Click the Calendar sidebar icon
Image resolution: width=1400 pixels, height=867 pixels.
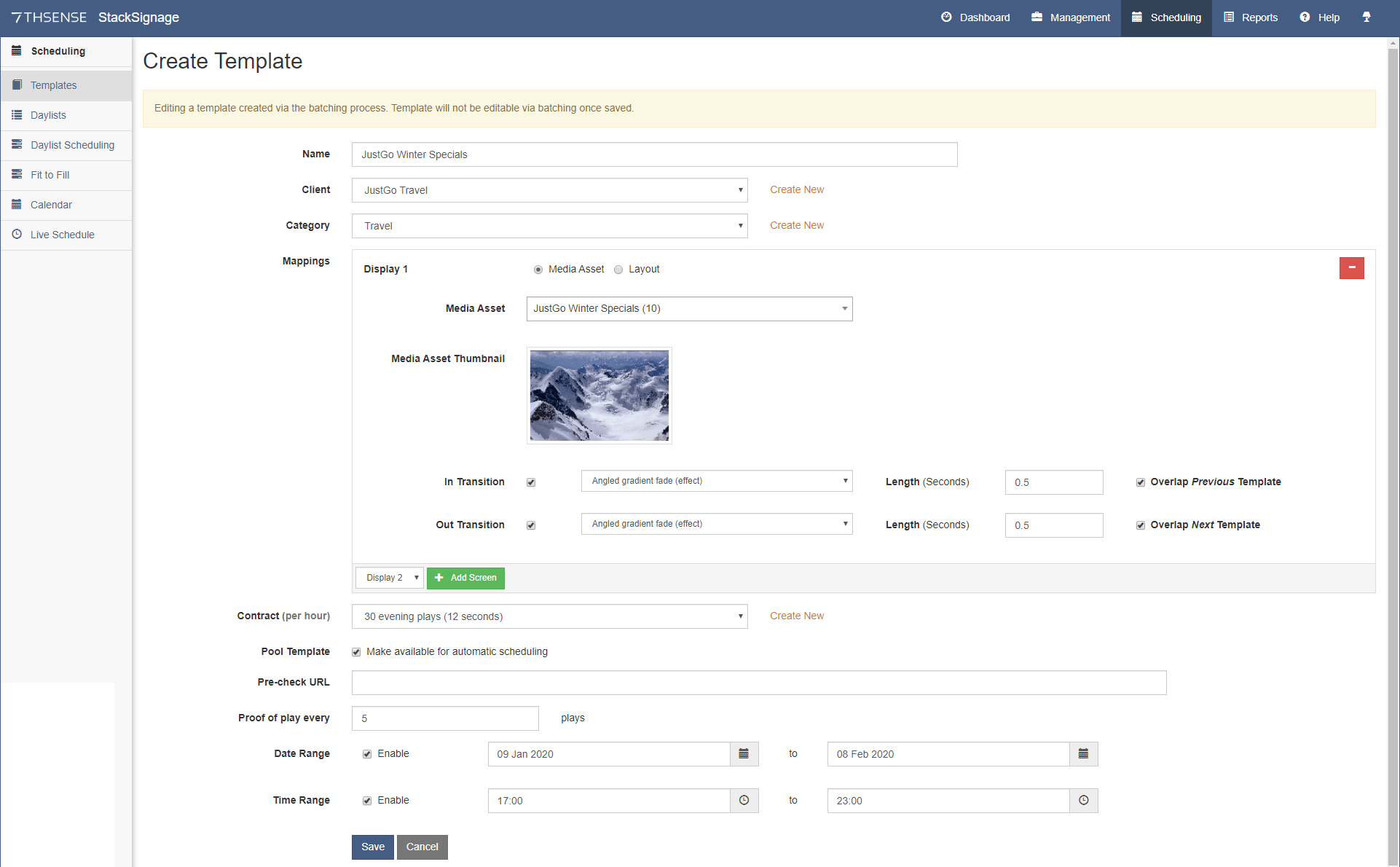click(17, 205)
